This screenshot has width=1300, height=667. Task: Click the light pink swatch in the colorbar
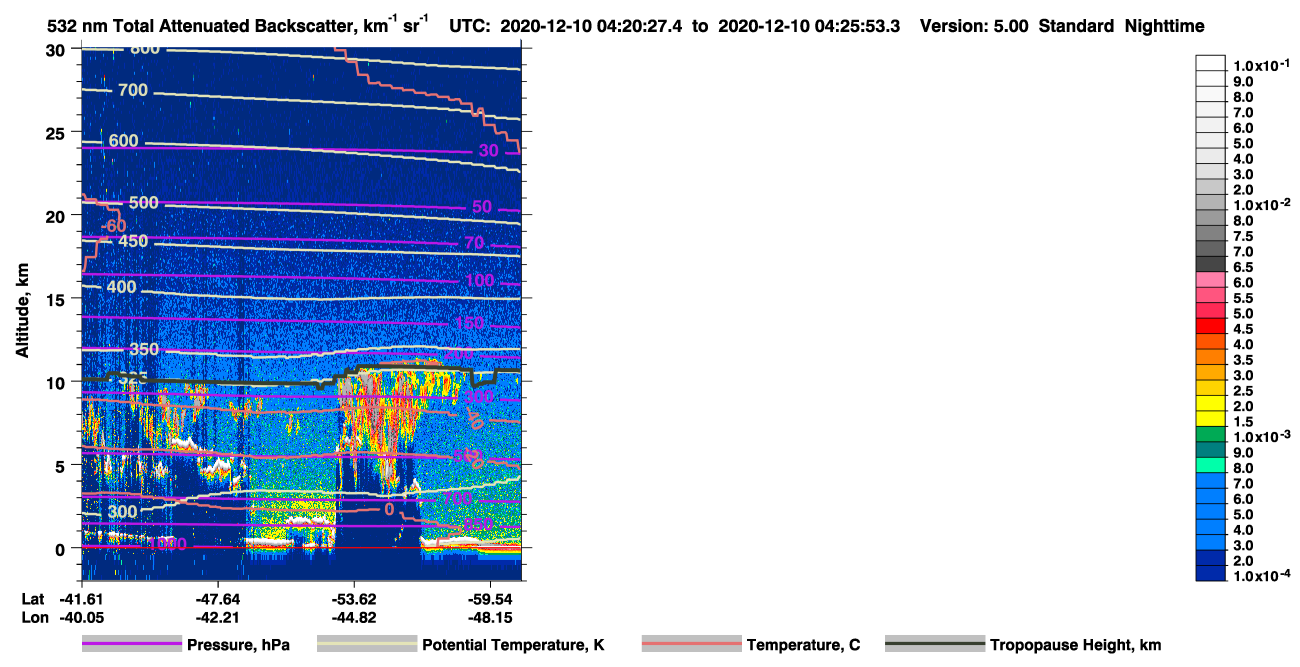(1210, 280)
